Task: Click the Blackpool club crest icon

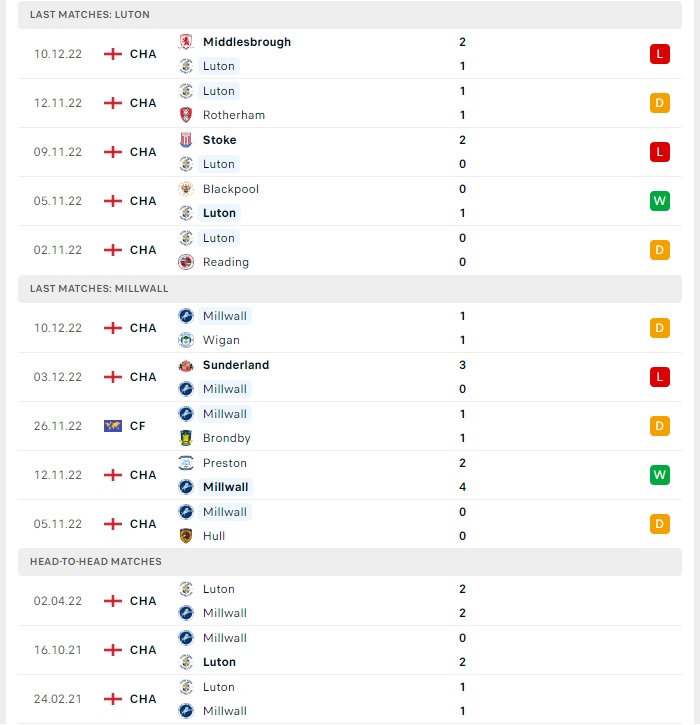Action: [186, 189]
